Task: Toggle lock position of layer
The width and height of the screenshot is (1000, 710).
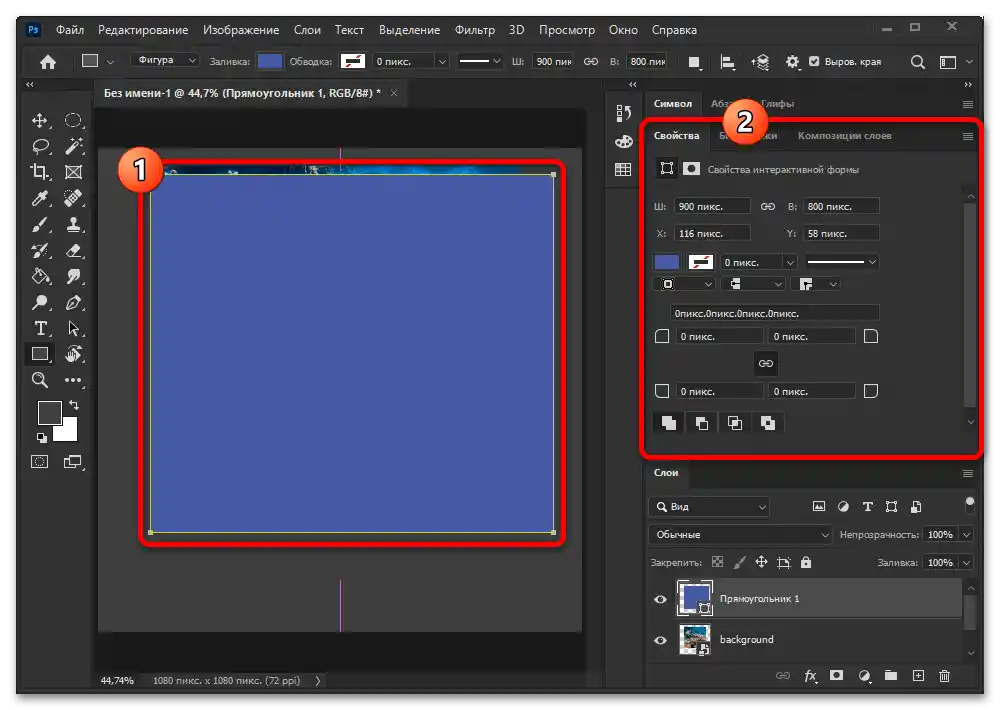Action: [761, 562]
